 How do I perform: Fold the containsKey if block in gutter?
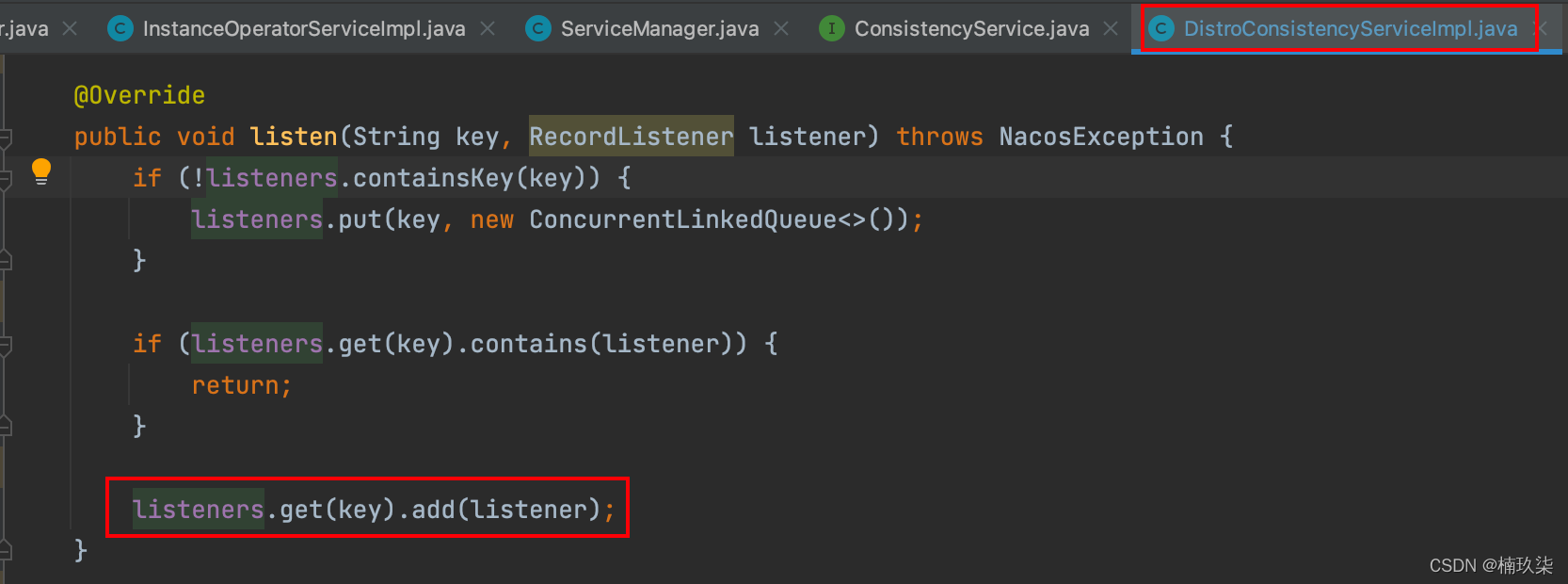click(x=5, y=179)
